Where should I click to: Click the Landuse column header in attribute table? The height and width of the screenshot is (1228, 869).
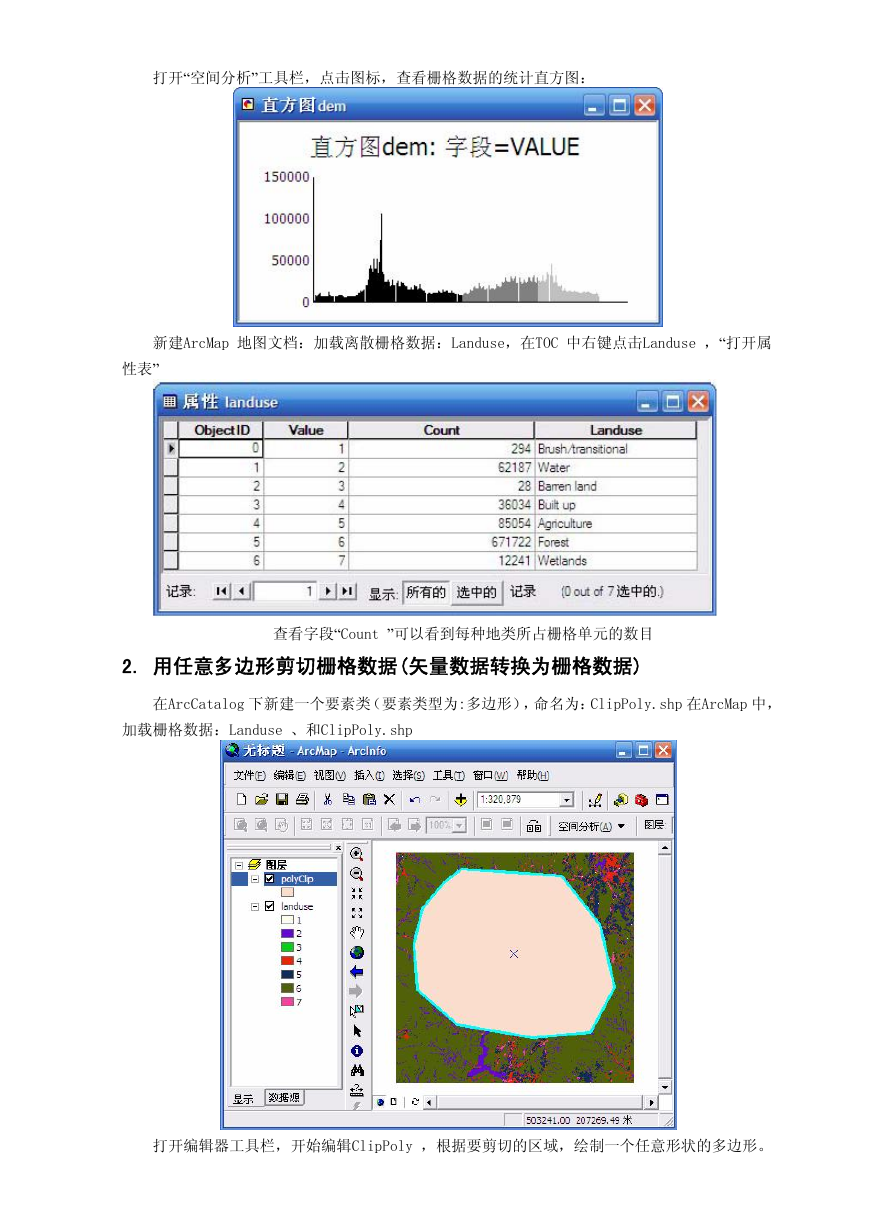click(615, 430)
